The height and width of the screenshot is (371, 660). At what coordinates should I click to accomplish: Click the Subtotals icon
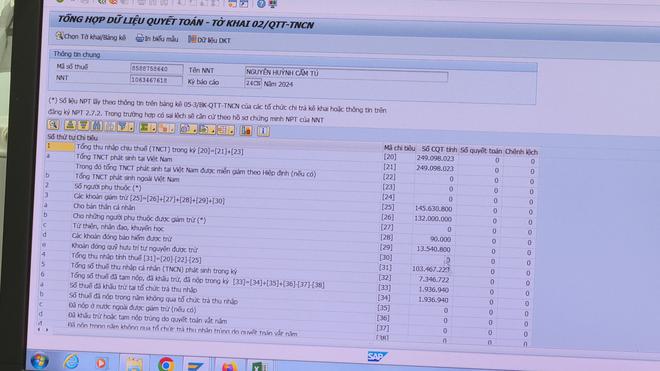pos(164,127)
